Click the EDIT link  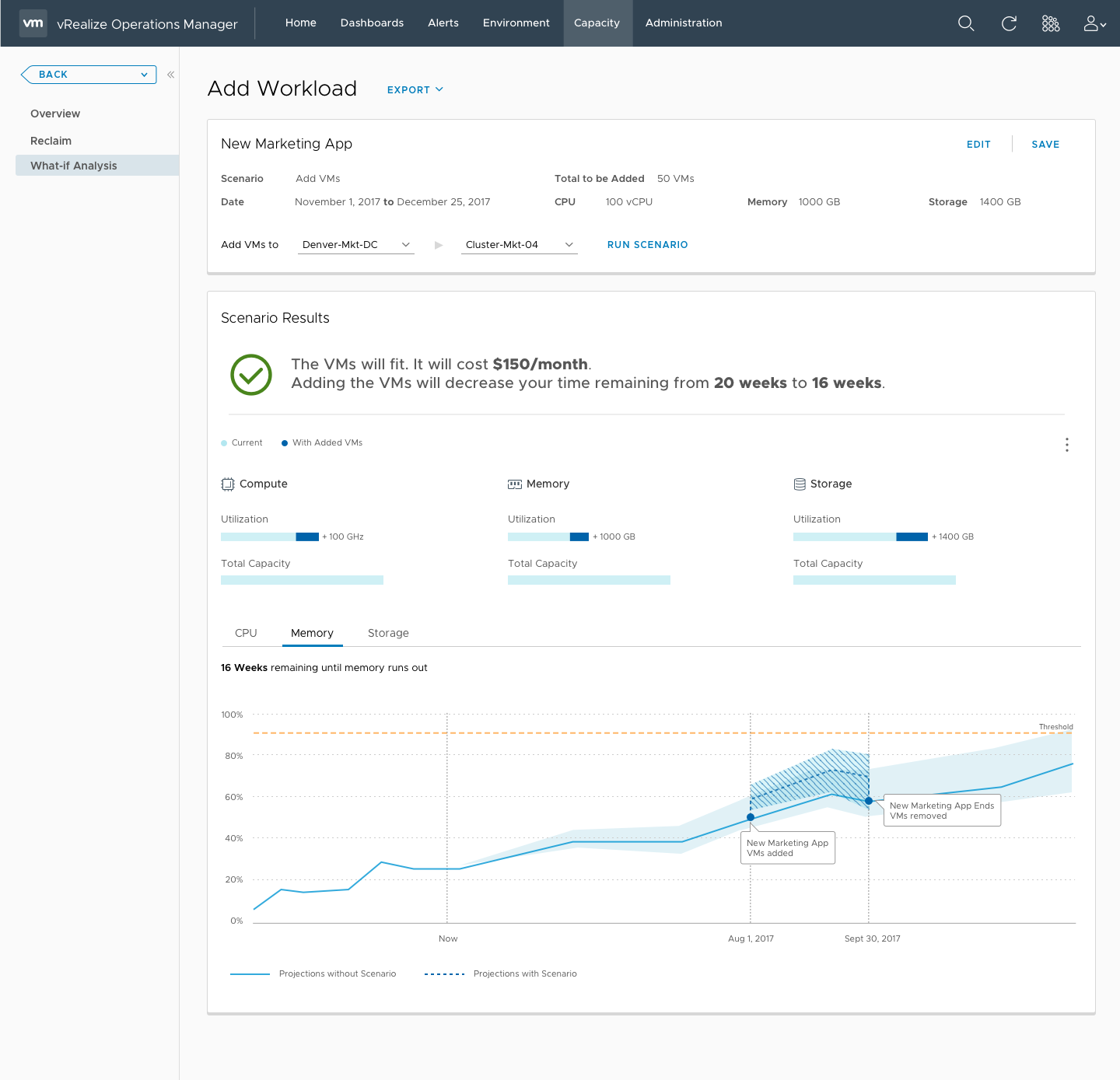(978, 145)
